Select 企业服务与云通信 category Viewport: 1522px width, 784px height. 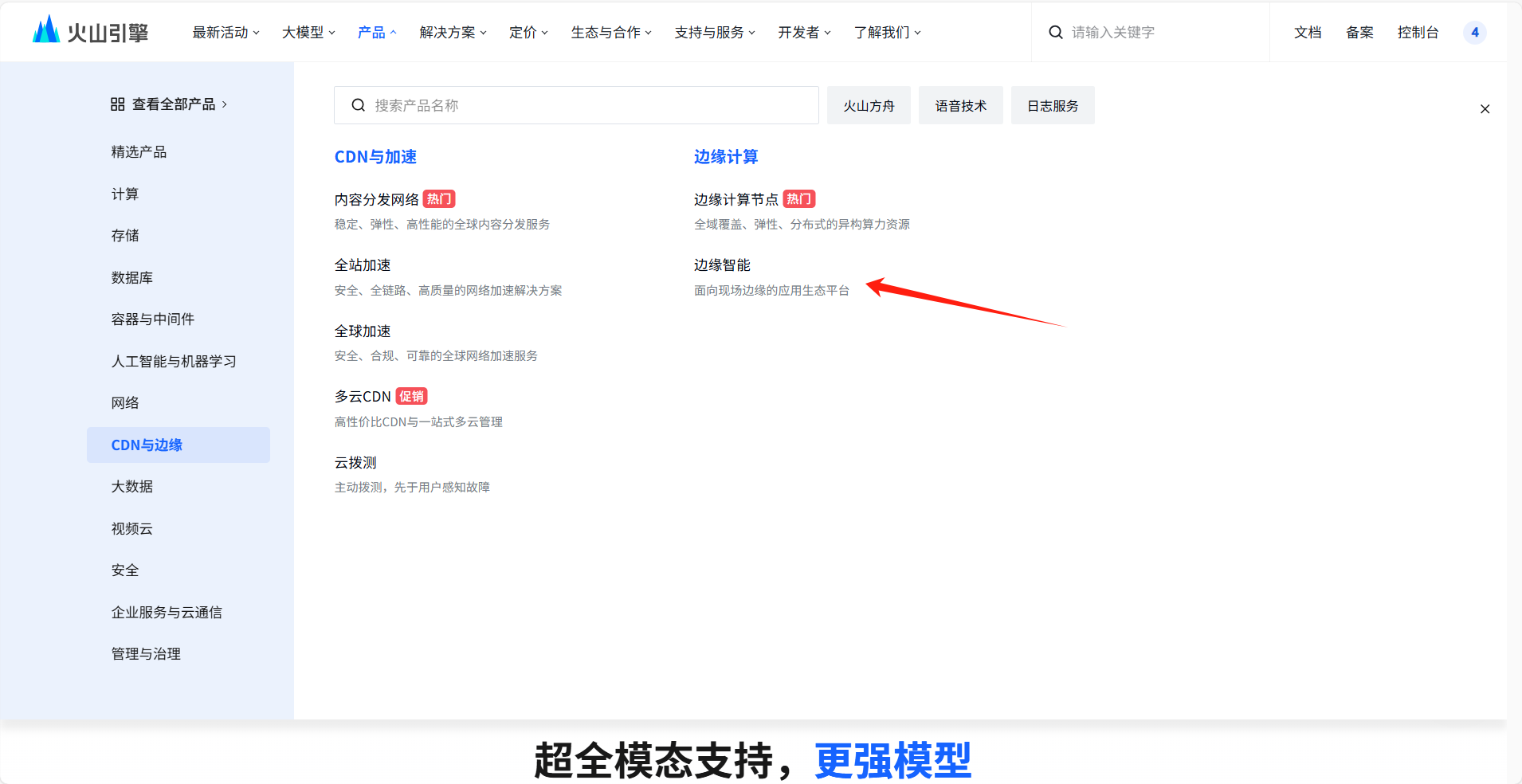(x=167, y=613)
